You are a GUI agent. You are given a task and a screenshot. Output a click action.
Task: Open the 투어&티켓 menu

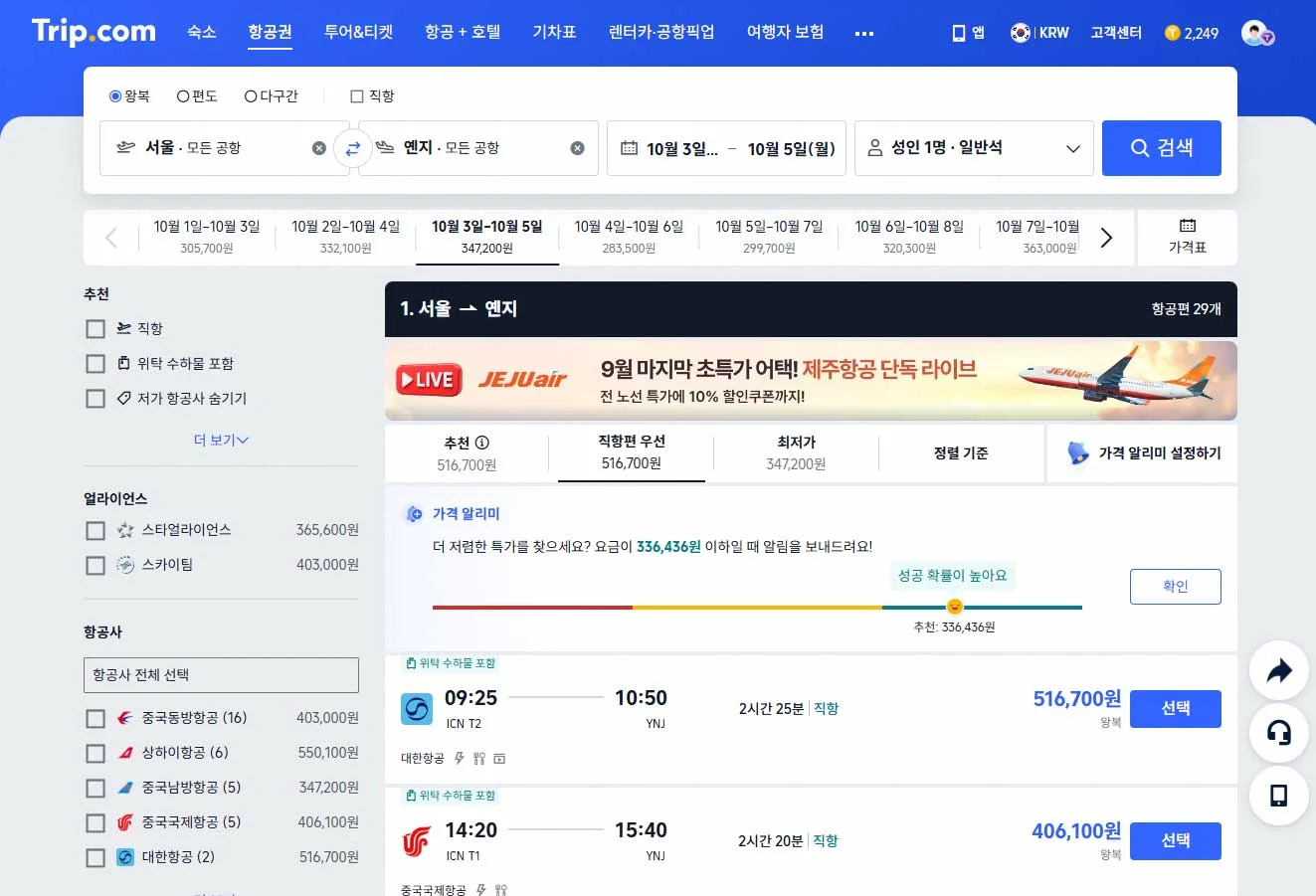(359, 32)
